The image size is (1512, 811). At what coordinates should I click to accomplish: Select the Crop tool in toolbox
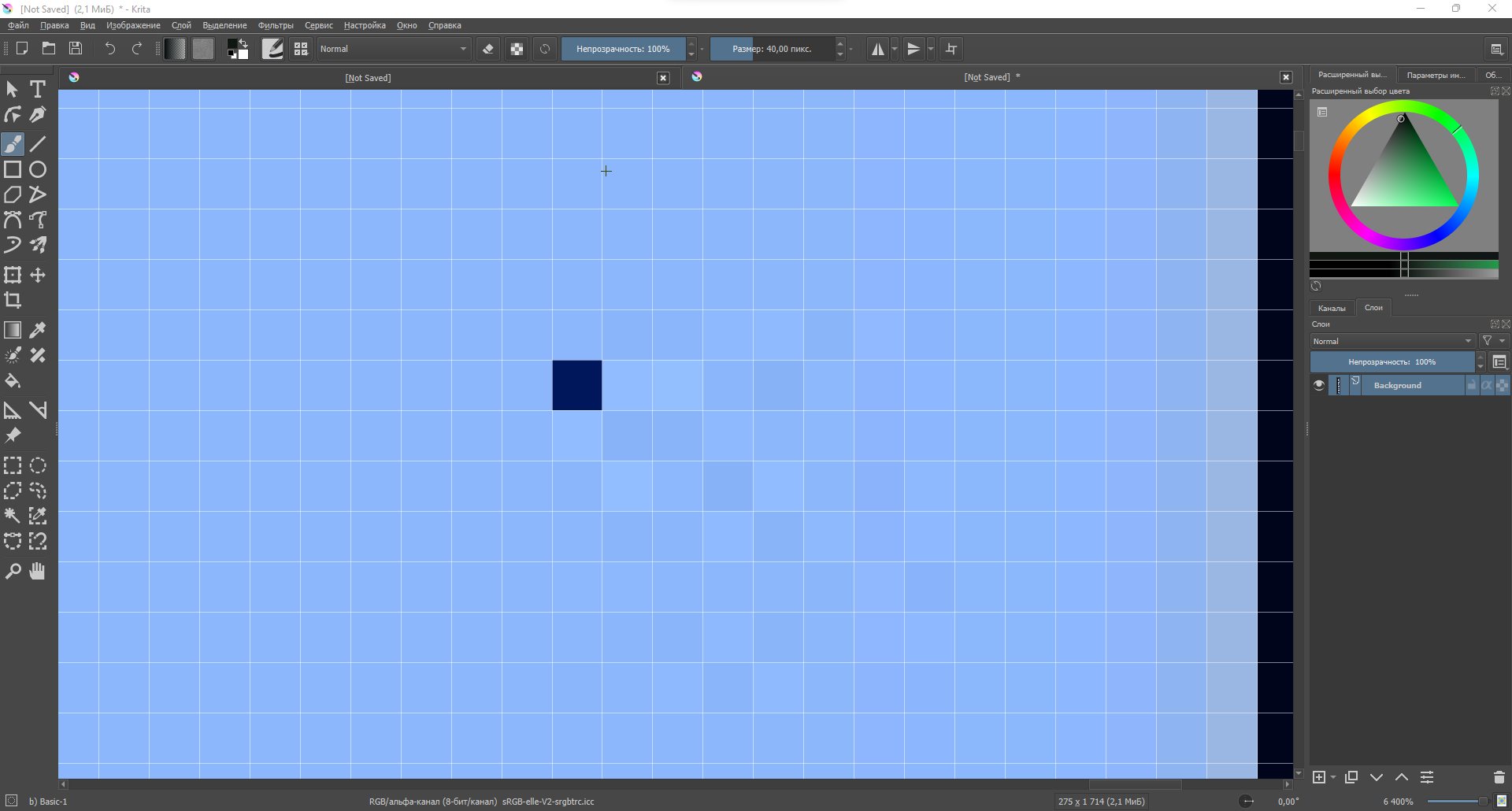pos(13,300)
